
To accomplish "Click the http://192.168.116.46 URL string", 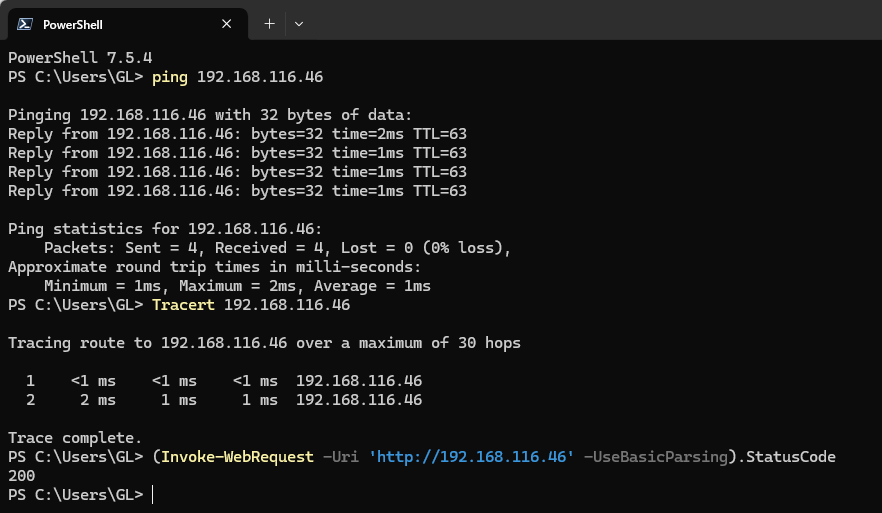I will [x=472, y=457].
